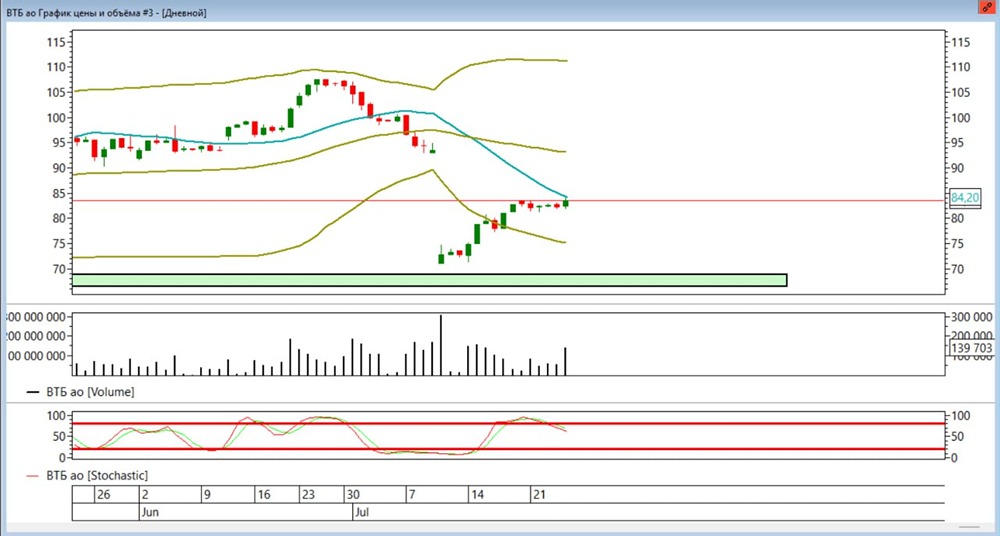The width and height of the screenshot is (1000, 536).
Task: Click the ВТБ ао [Volume] legend
Action: tap(81, 392)
